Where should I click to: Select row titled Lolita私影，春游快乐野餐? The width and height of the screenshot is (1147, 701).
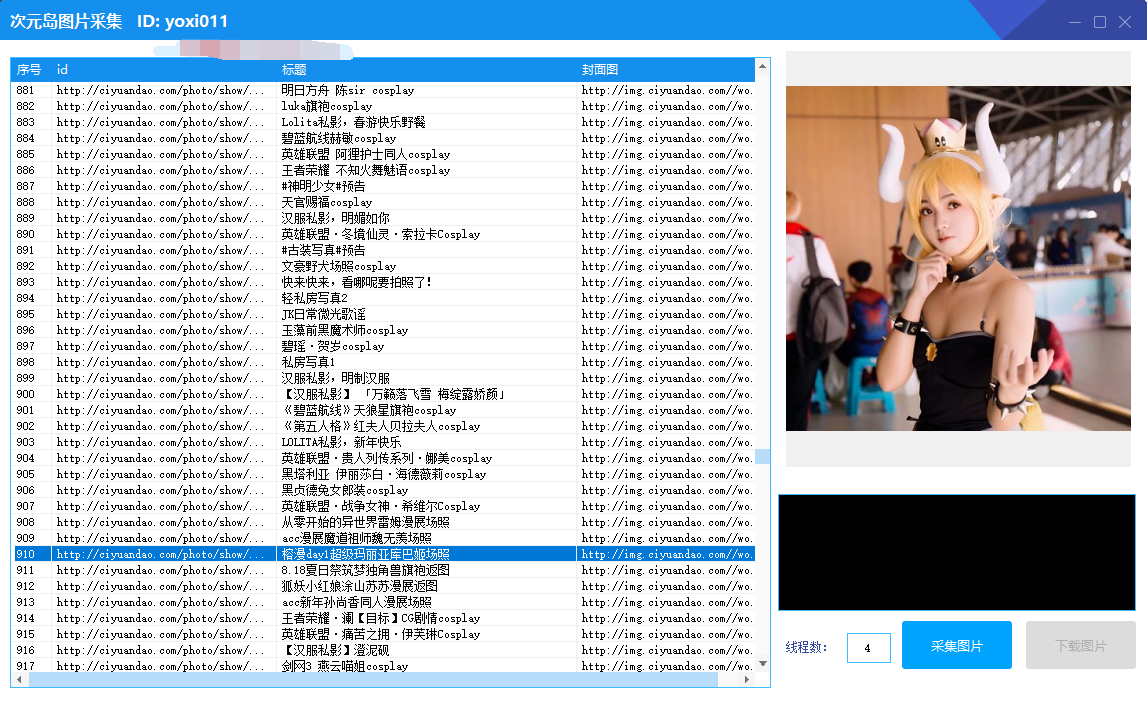[383, 122]
